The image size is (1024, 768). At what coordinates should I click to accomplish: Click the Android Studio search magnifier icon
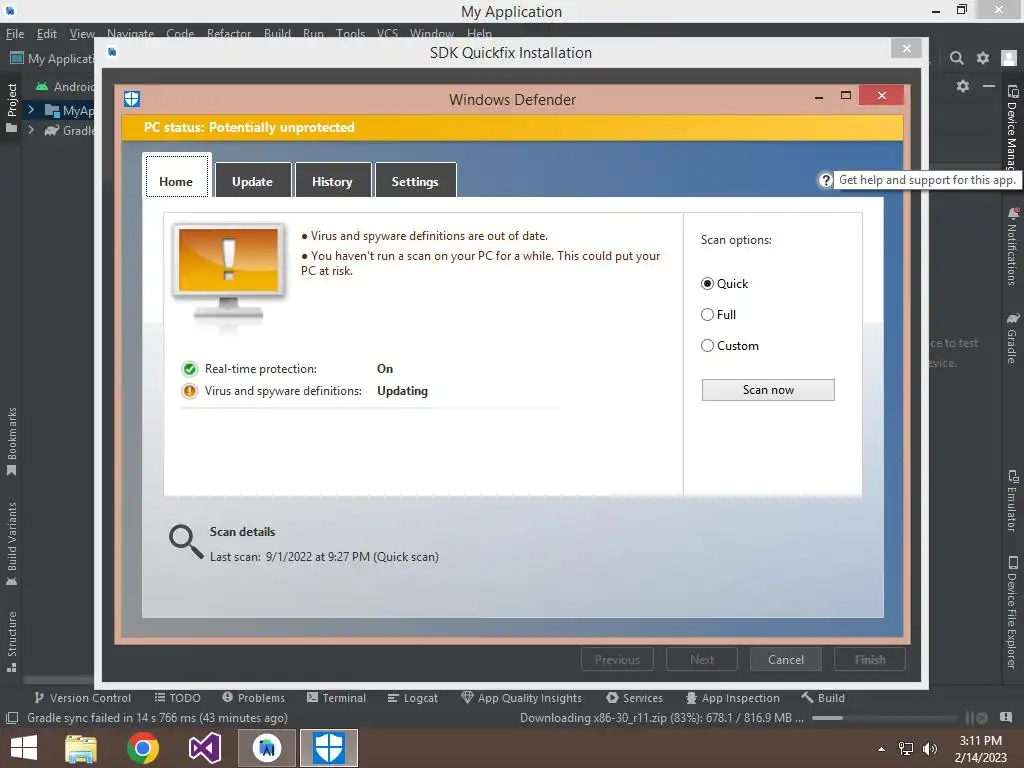957,58
